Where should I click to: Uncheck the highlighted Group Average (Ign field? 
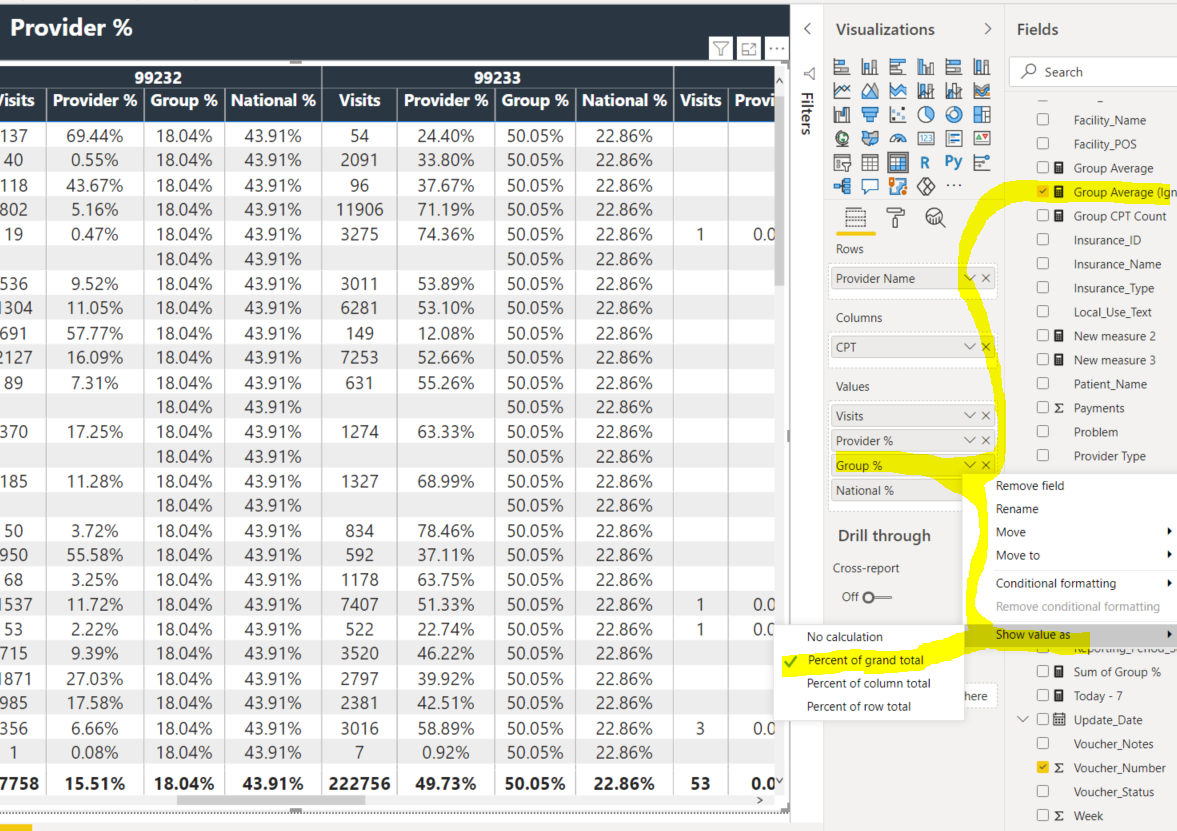click(x=1043, y=191)
